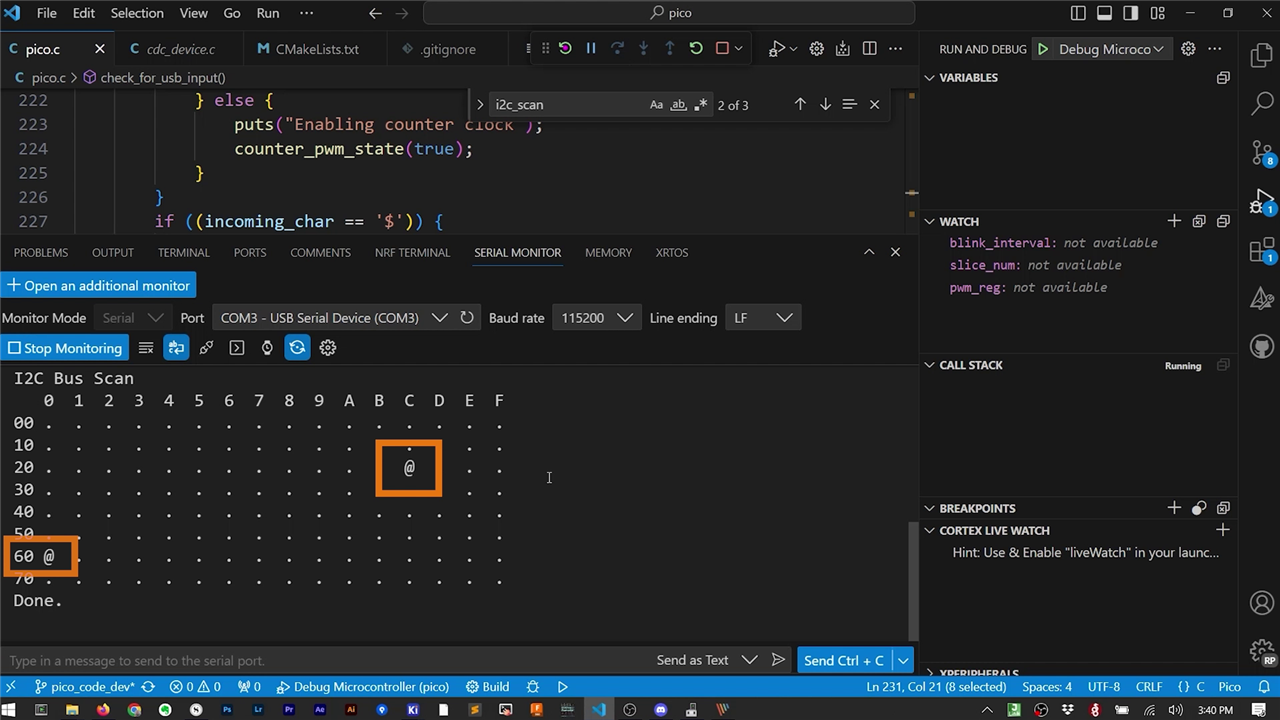Open serial monitor settings gear
Screen dimensions: 1280x720
tap(328, 348)
